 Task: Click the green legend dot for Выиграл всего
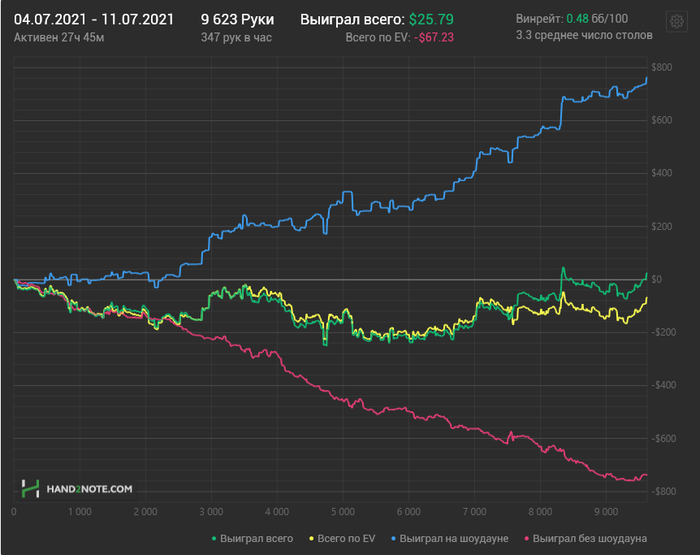pyautogui.click(x=214, y=539)
